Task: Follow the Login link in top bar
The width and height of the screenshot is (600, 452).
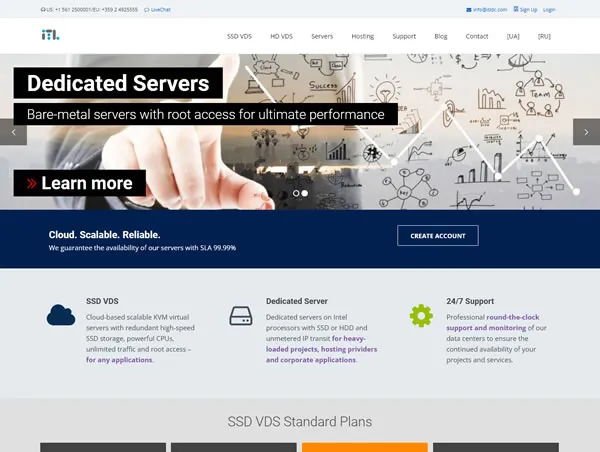Action: click(549, 10)
